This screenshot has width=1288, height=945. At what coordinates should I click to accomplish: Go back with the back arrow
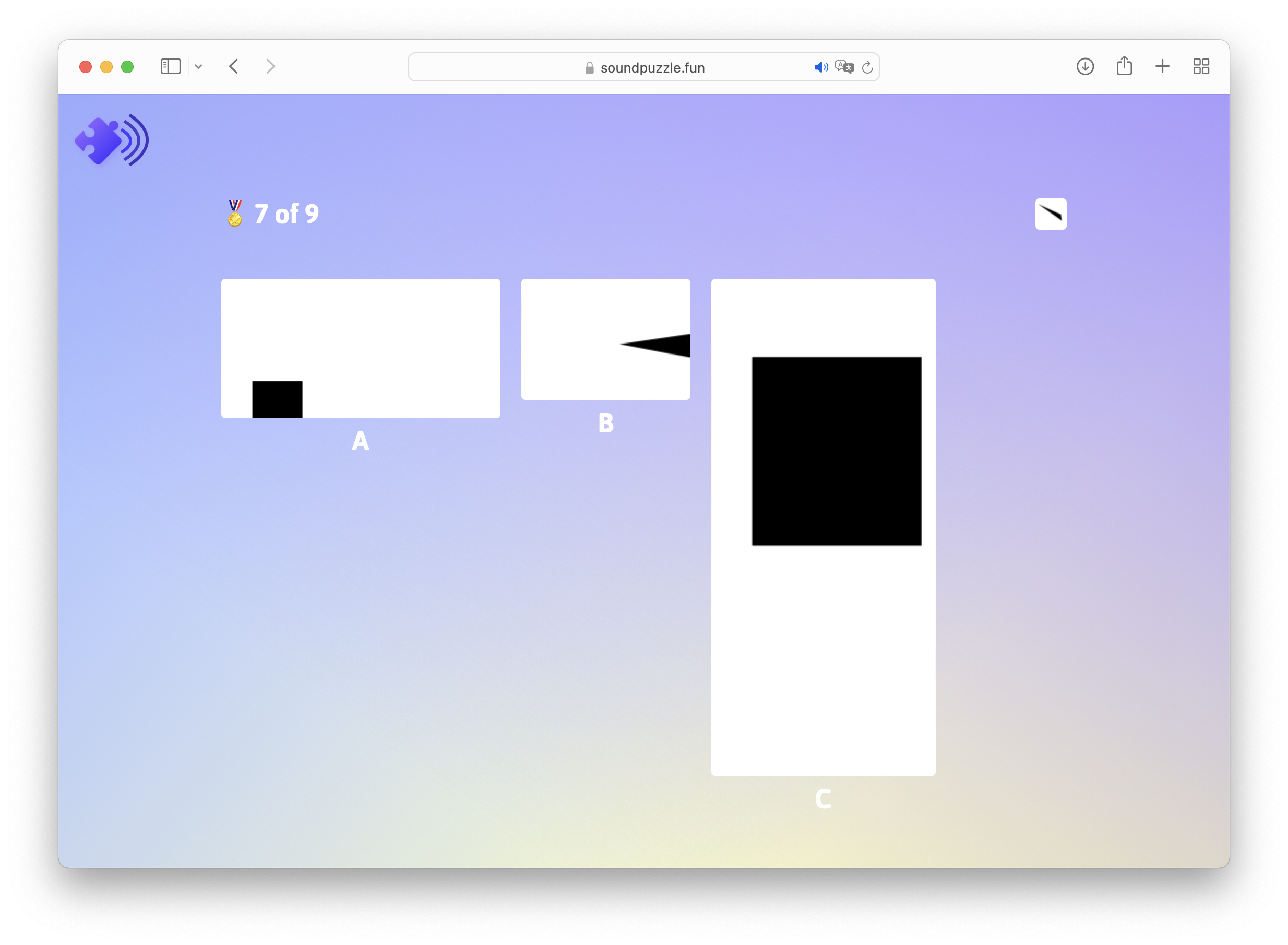coord(234,66)
